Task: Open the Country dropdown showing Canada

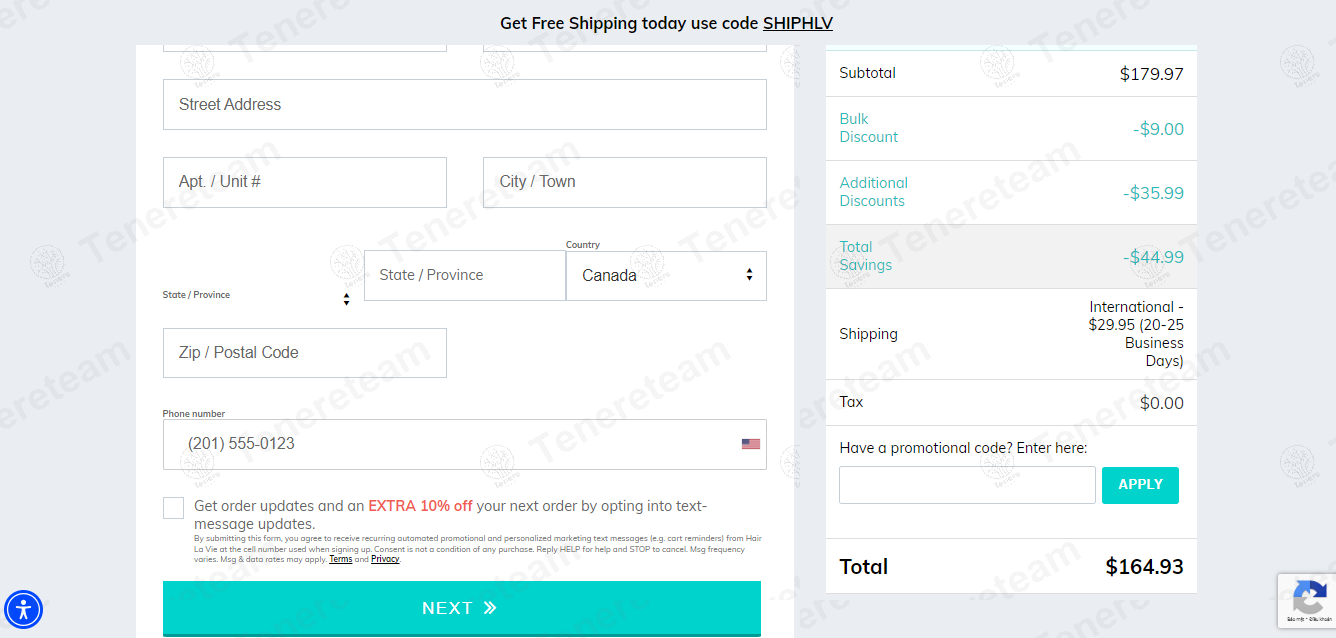Action: pos(666,276)
